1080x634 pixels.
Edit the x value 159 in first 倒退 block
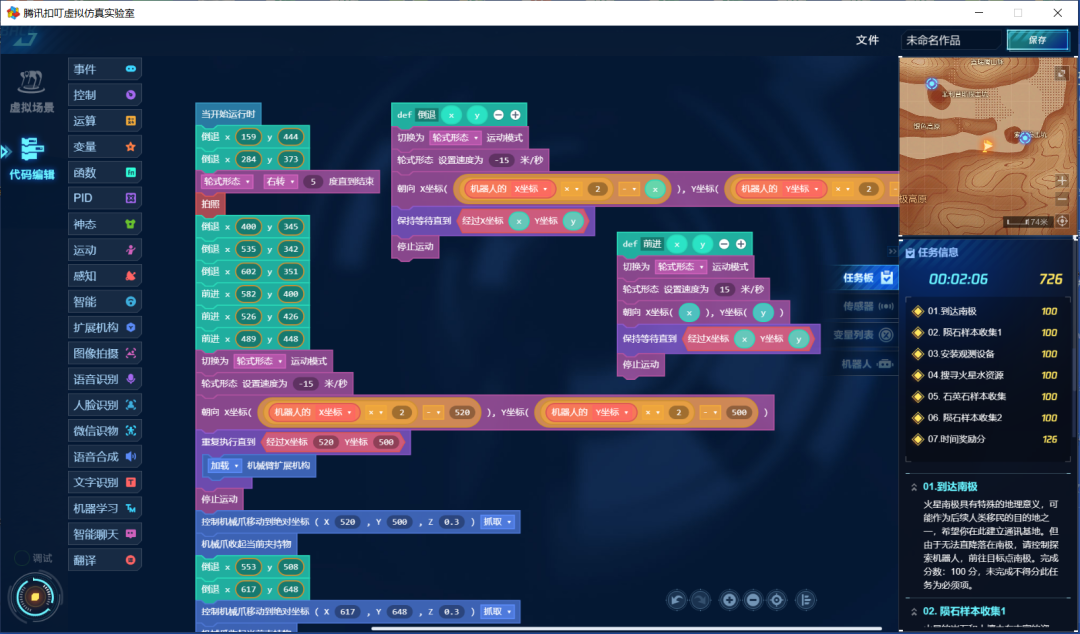click(x=249, y=137)
